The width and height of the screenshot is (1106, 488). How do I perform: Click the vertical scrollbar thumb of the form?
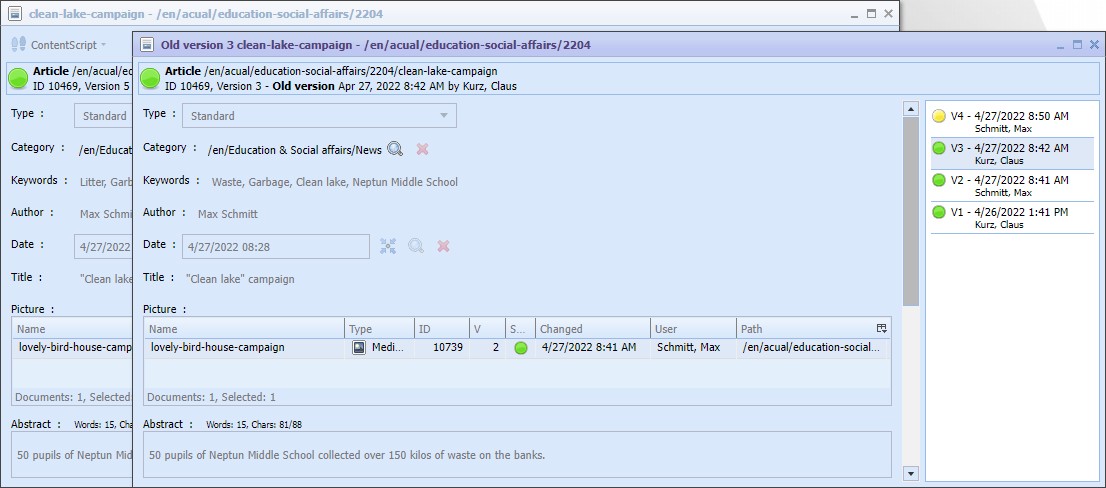[911, 212]
